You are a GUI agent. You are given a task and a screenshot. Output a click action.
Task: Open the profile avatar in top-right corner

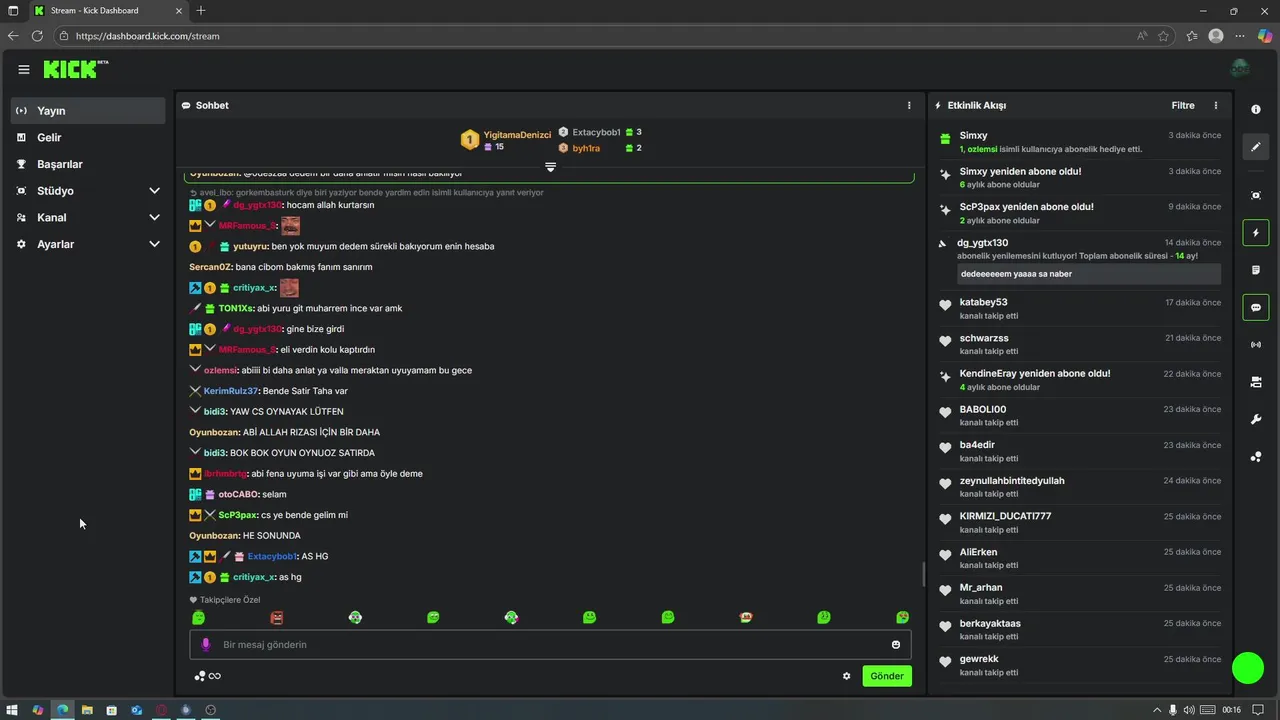(x=1240, y=69)
